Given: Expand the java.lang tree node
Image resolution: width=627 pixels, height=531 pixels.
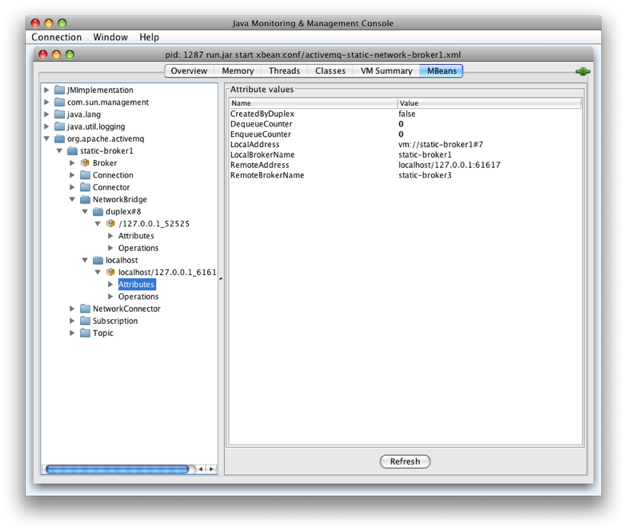Looking at the screenshot, I should coord(46,114).
